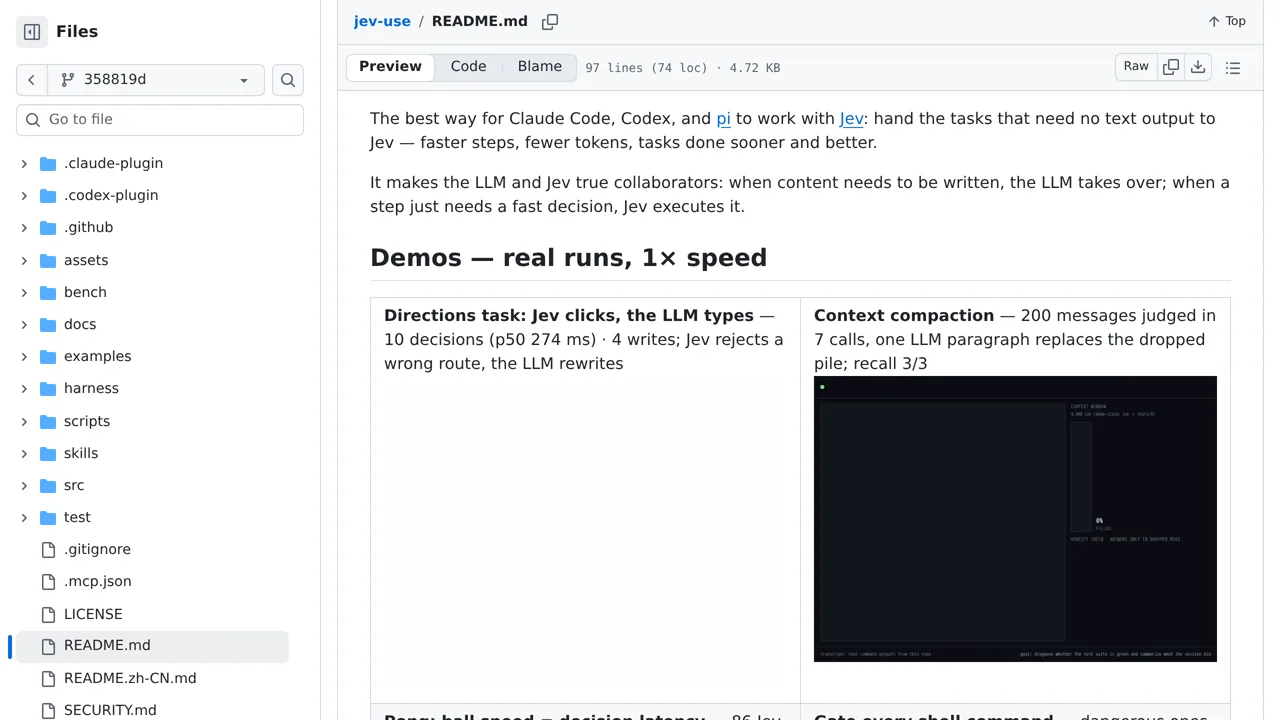Screen dimensions: 1280x720
Task: Expand the skills folder chevron
Action: tap(24, 453)
